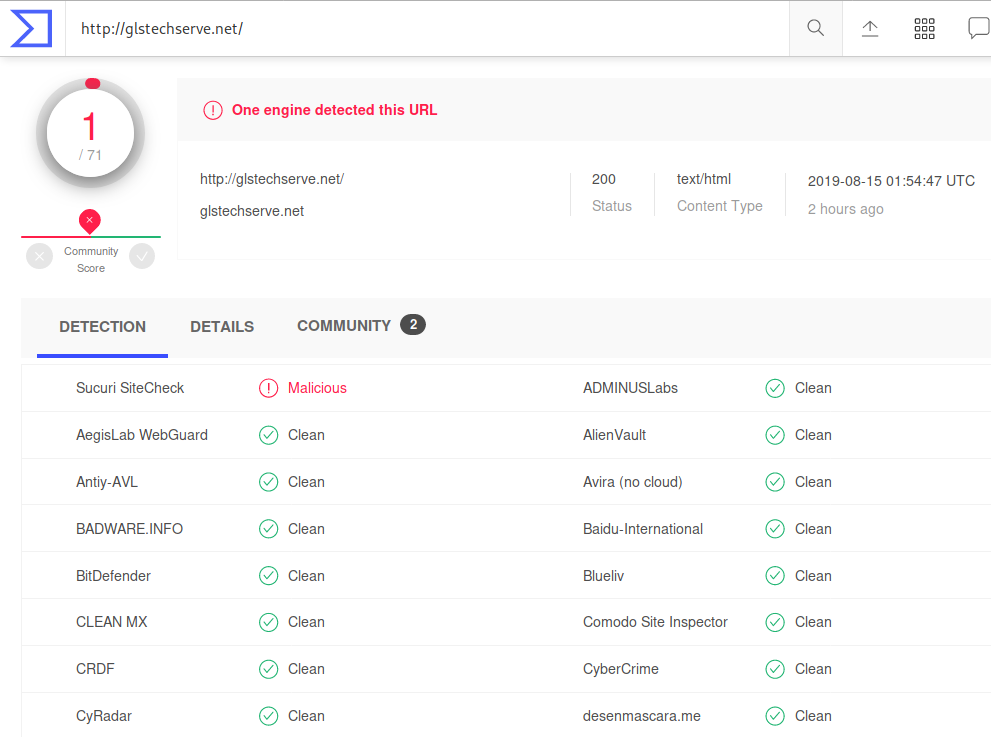Click the Content Type label

point(720,206)
